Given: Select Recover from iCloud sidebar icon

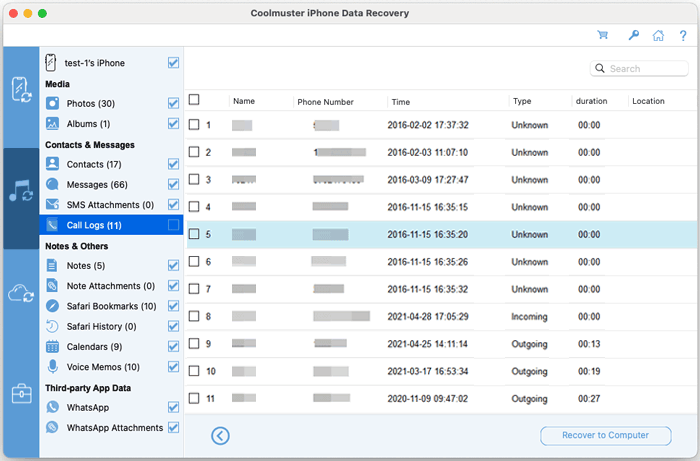Looking at the screenshot, I should (21, 294).
